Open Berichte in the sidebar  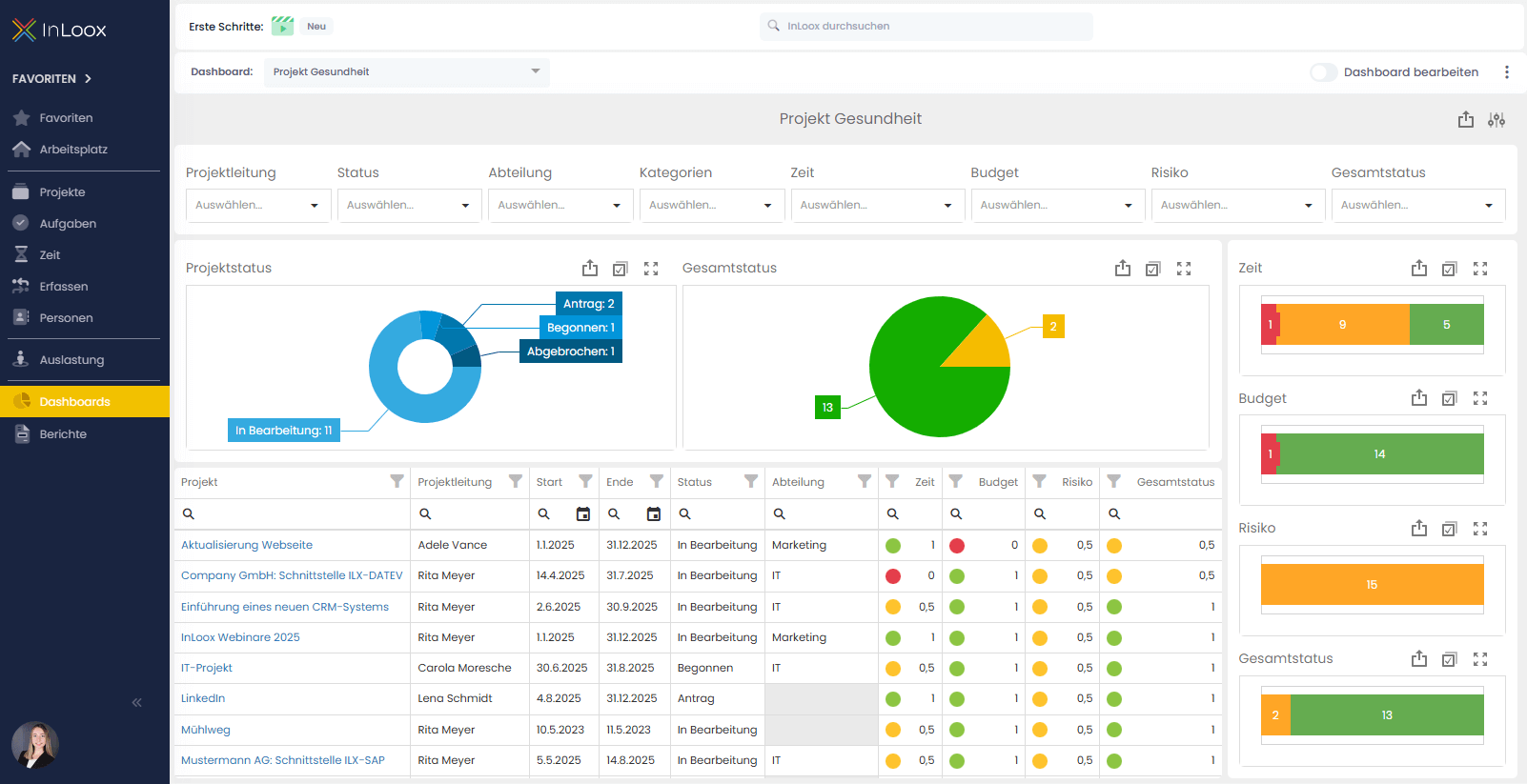tap(63, 434)
